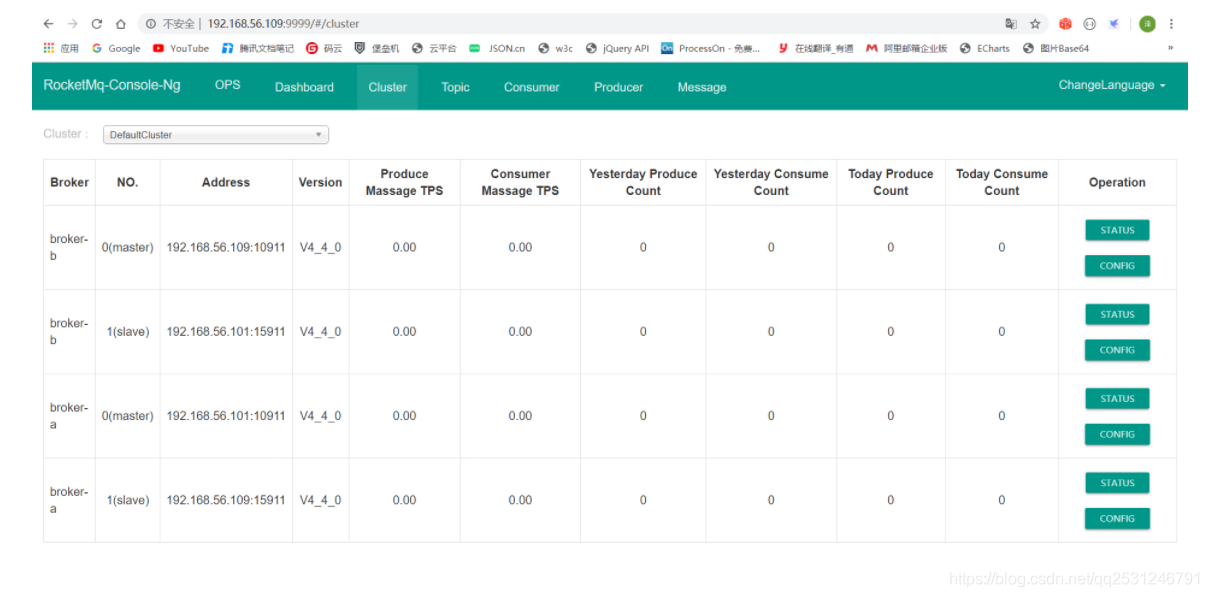
Task: Click STATUS for broker-b master
Action: click(1117, 230)
